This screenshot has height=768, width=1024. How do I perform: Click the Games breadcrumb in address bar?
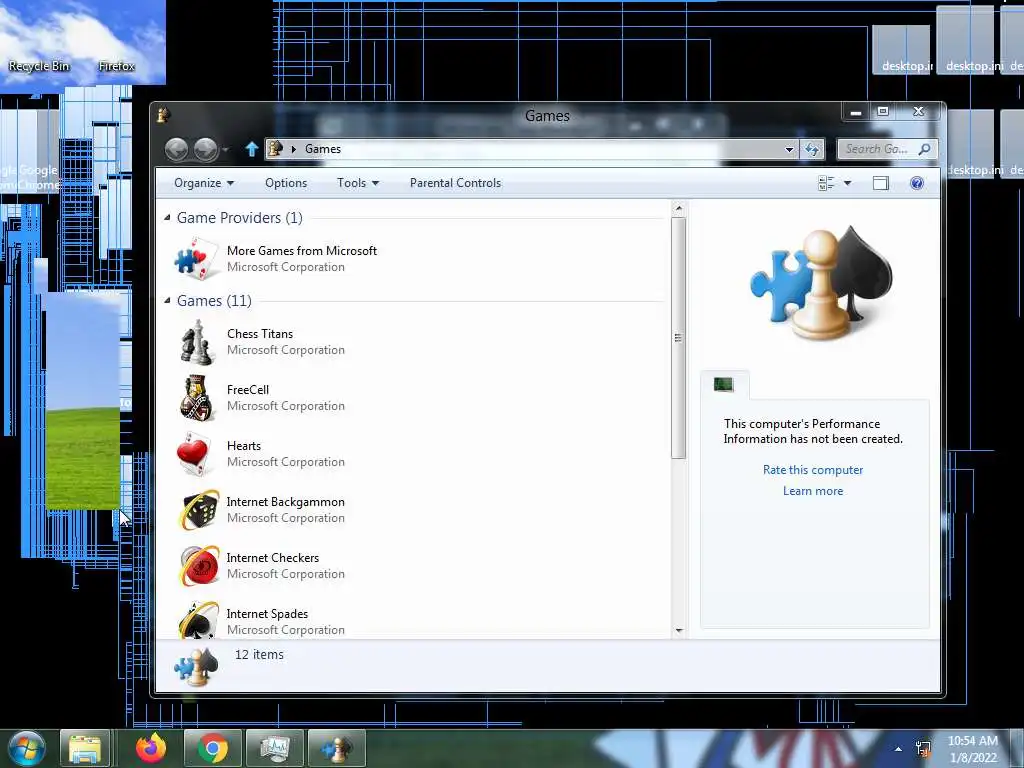[323, 150]
